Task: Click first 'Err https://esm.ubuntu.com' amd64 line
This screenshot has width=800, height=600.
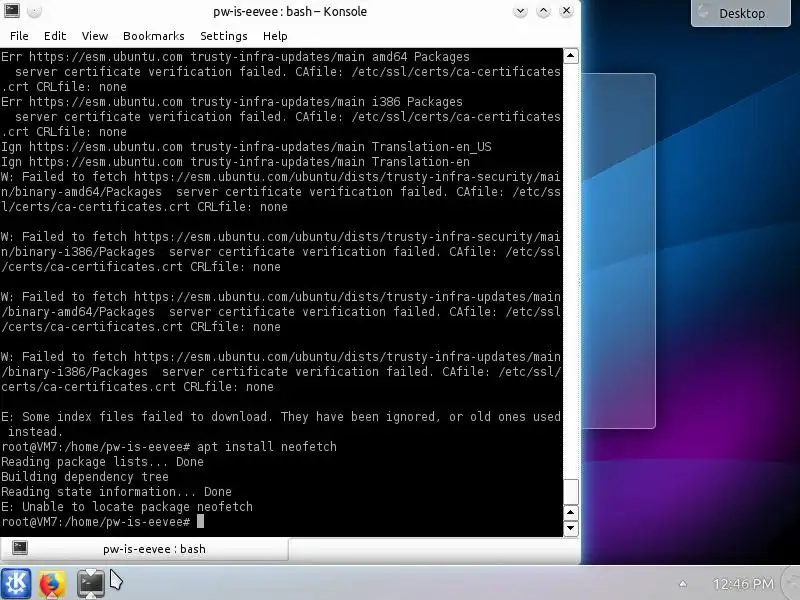Action: [x=235, y=57]
